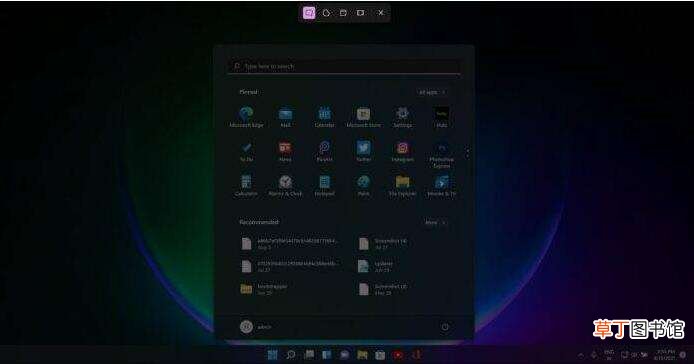Expand More recommended items

[435, 222]
